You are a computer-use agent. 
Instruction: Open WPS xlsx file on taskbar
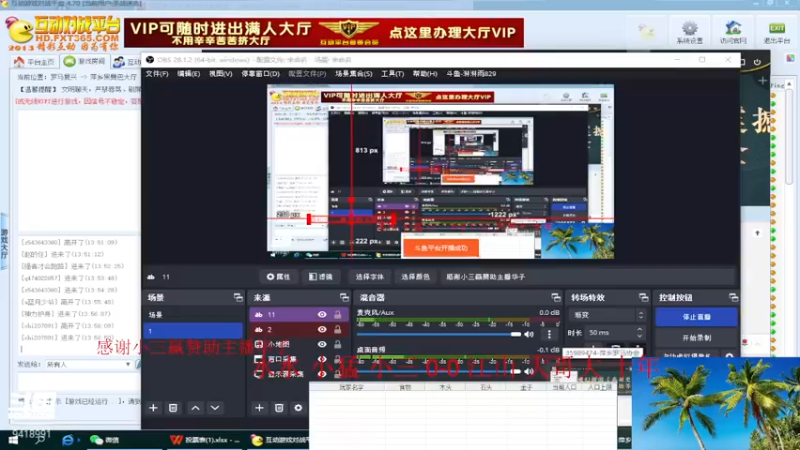pos(204,440)
